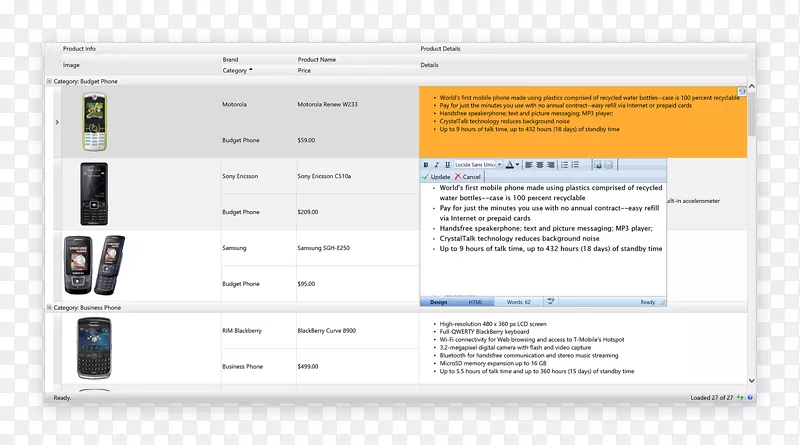Apply bulleted list formatting
This screenshot has height=445, width=800.
[564, 164]
